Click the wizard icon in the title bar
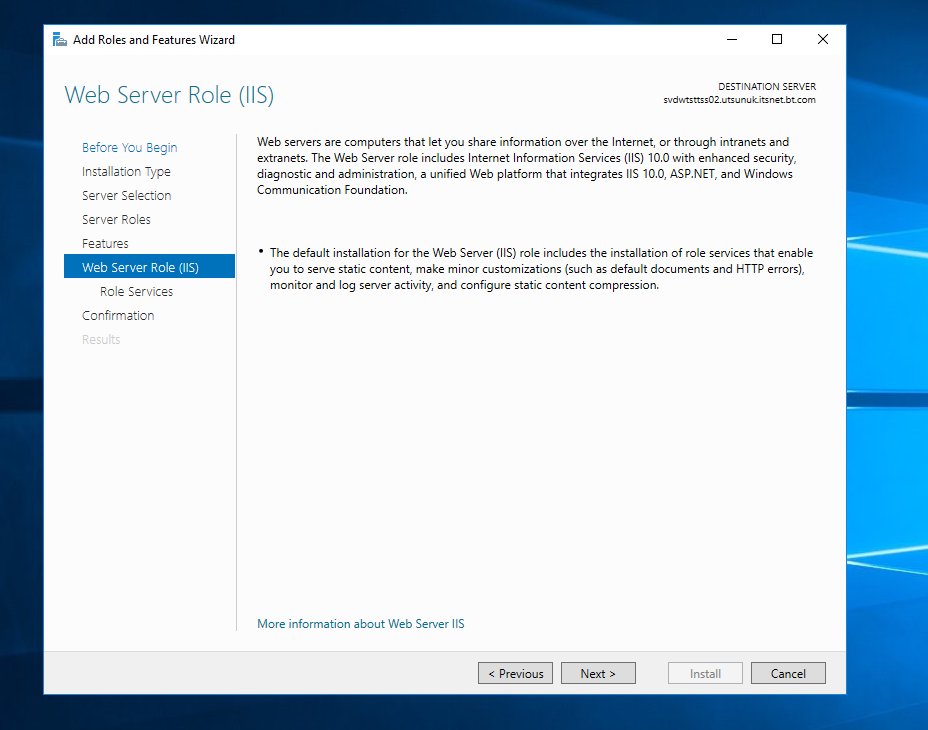This screenshot has height=730, width=928. [x=60, y=40]
